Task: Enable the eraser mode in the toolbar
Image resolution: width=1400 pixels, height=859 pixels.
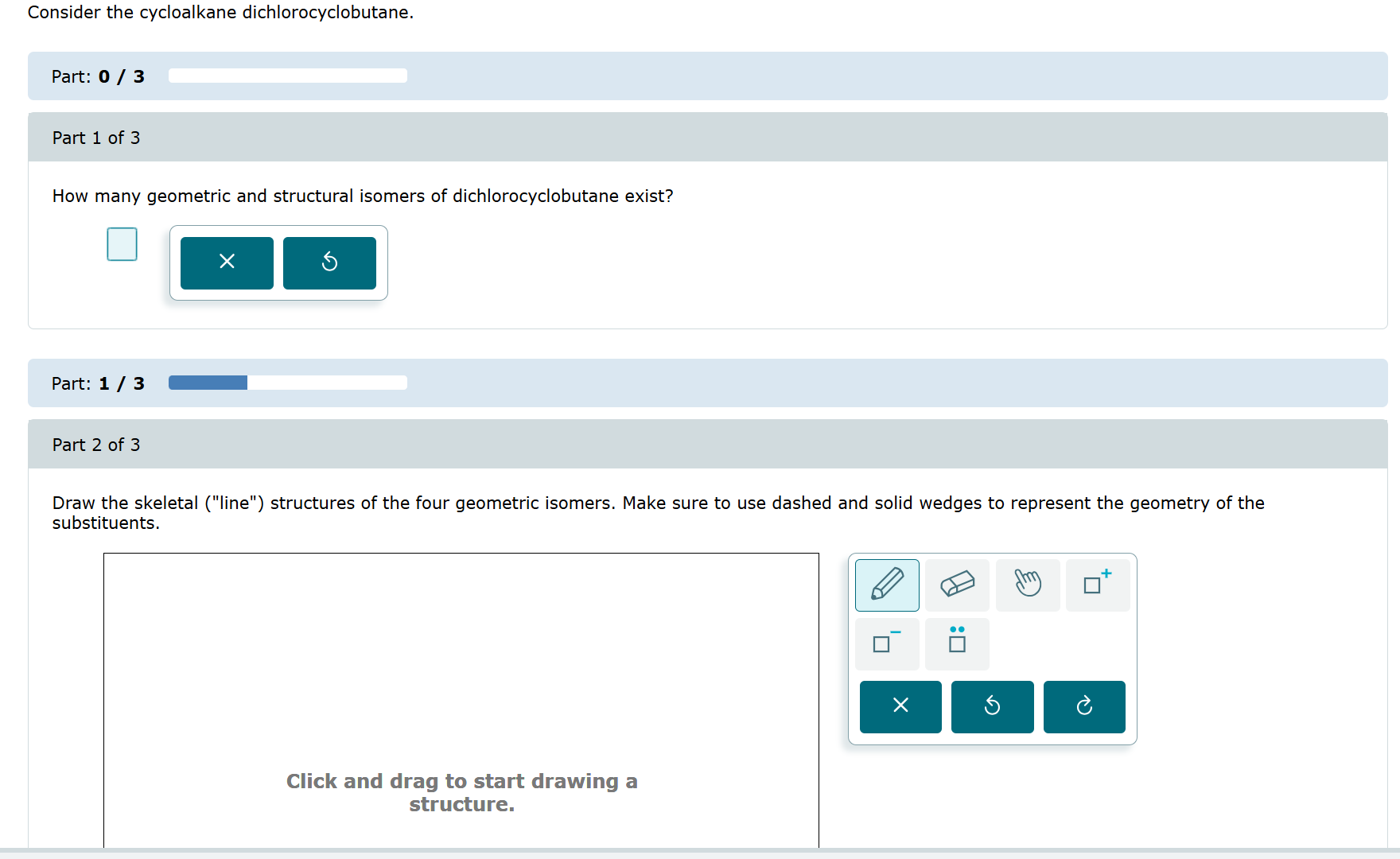Action: (x=956, y=585)
